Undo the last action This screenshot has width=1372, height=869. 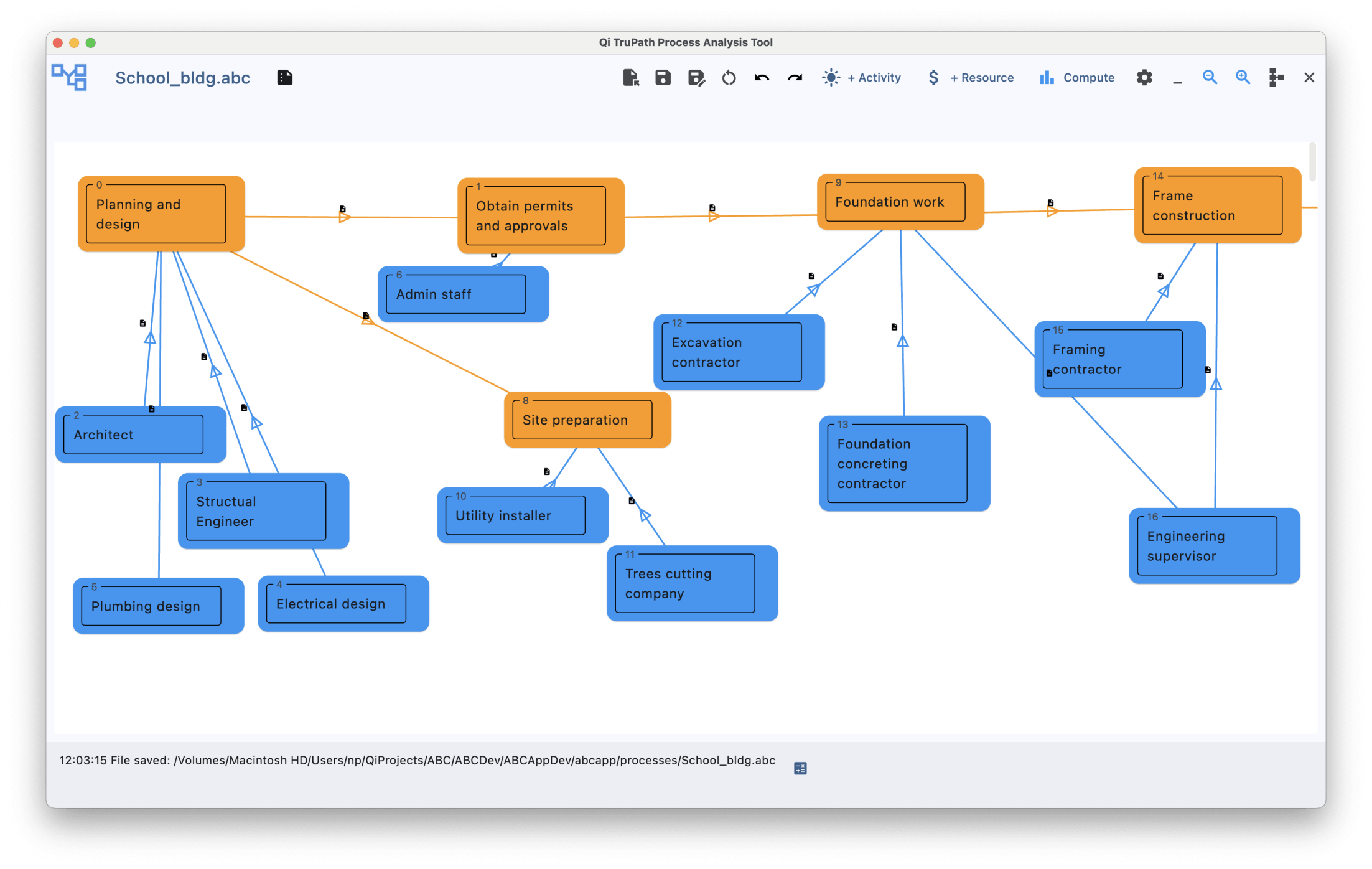(x=762, y=78)
